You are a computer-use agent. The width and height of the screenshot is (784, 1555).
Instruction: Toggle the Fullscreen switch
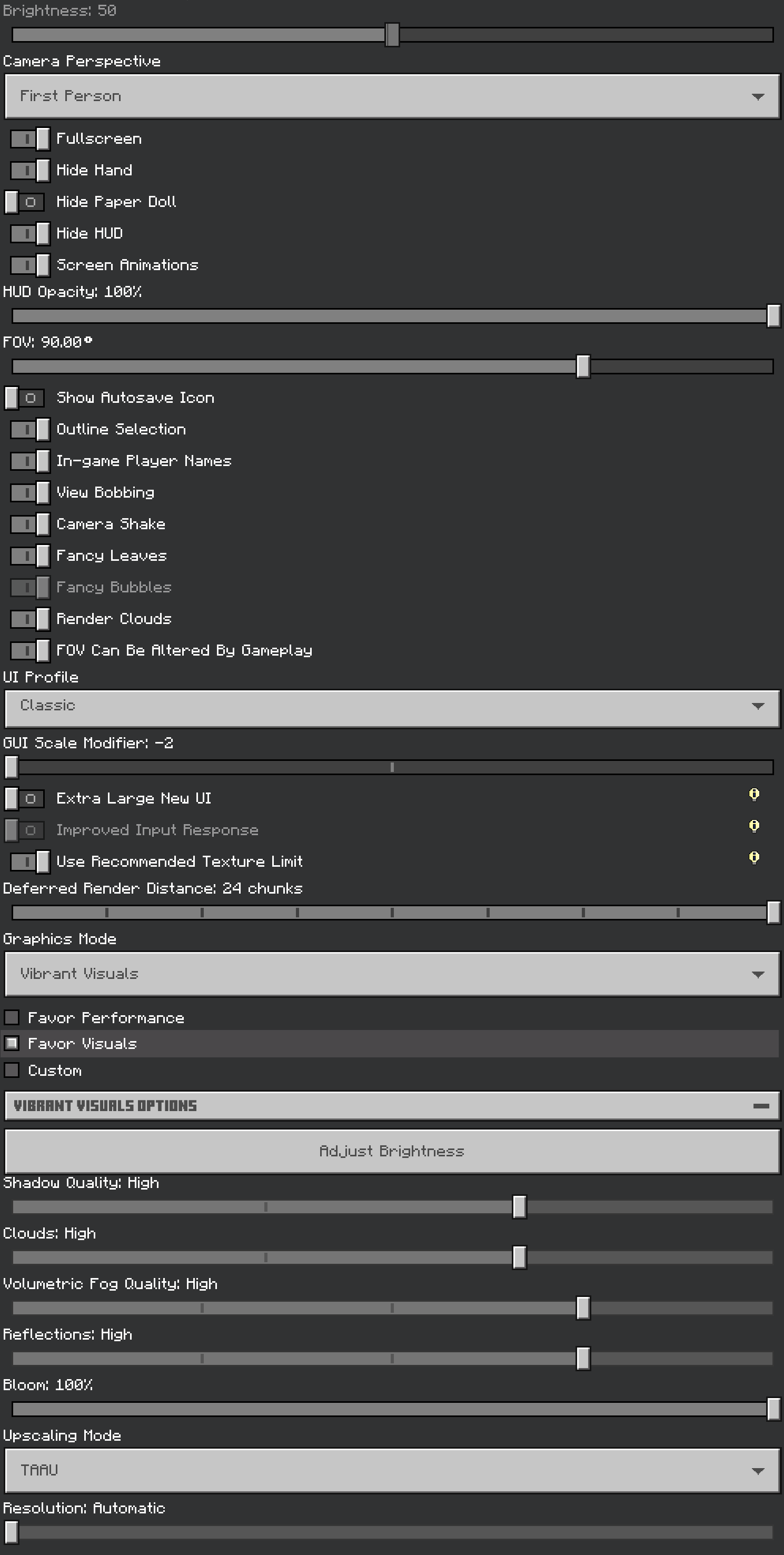point(29,139)
